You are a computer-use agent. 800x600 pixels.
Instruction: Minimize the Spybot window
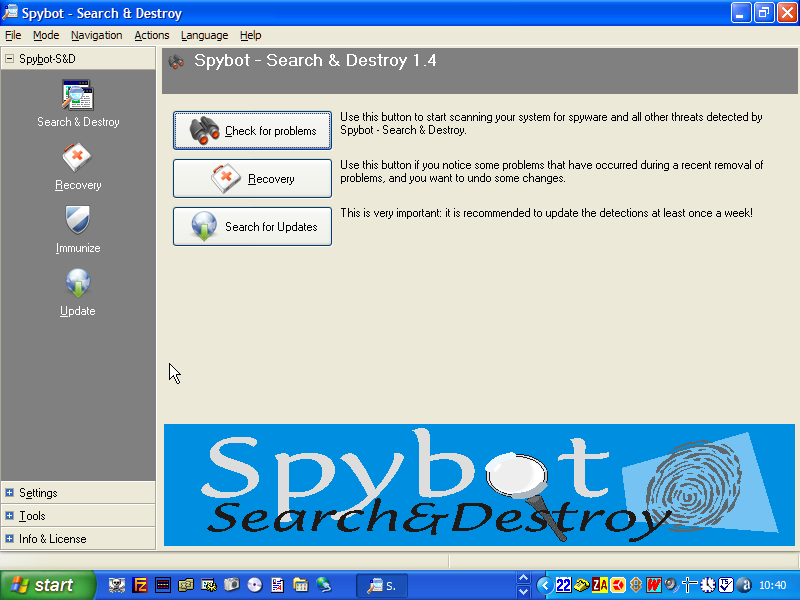(x=740, y=13)
